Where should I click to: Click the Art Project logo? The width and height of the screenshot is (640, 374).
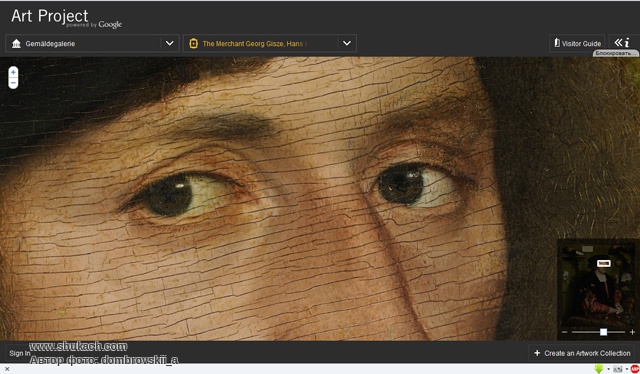click(66, 19)
